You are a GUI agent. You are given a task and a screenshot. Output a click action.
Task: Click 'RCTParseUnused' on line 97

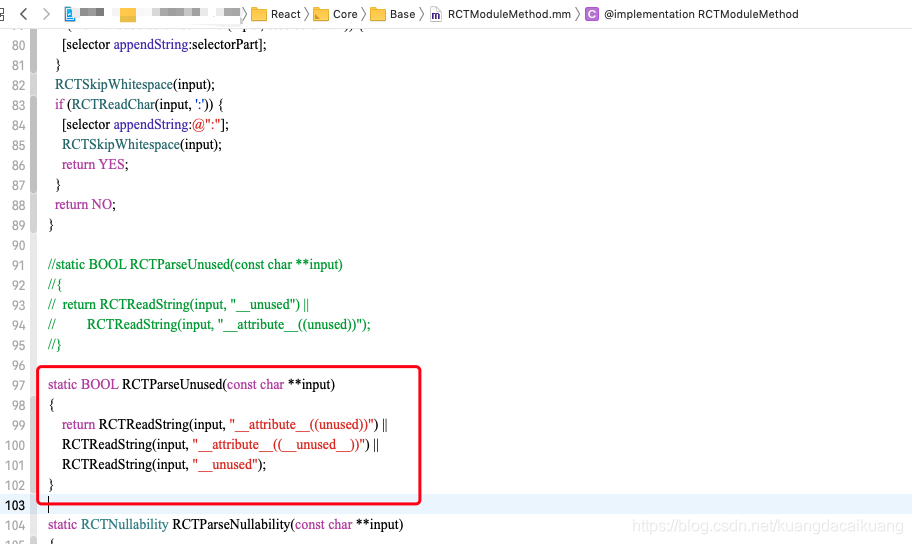coord(172,385)
